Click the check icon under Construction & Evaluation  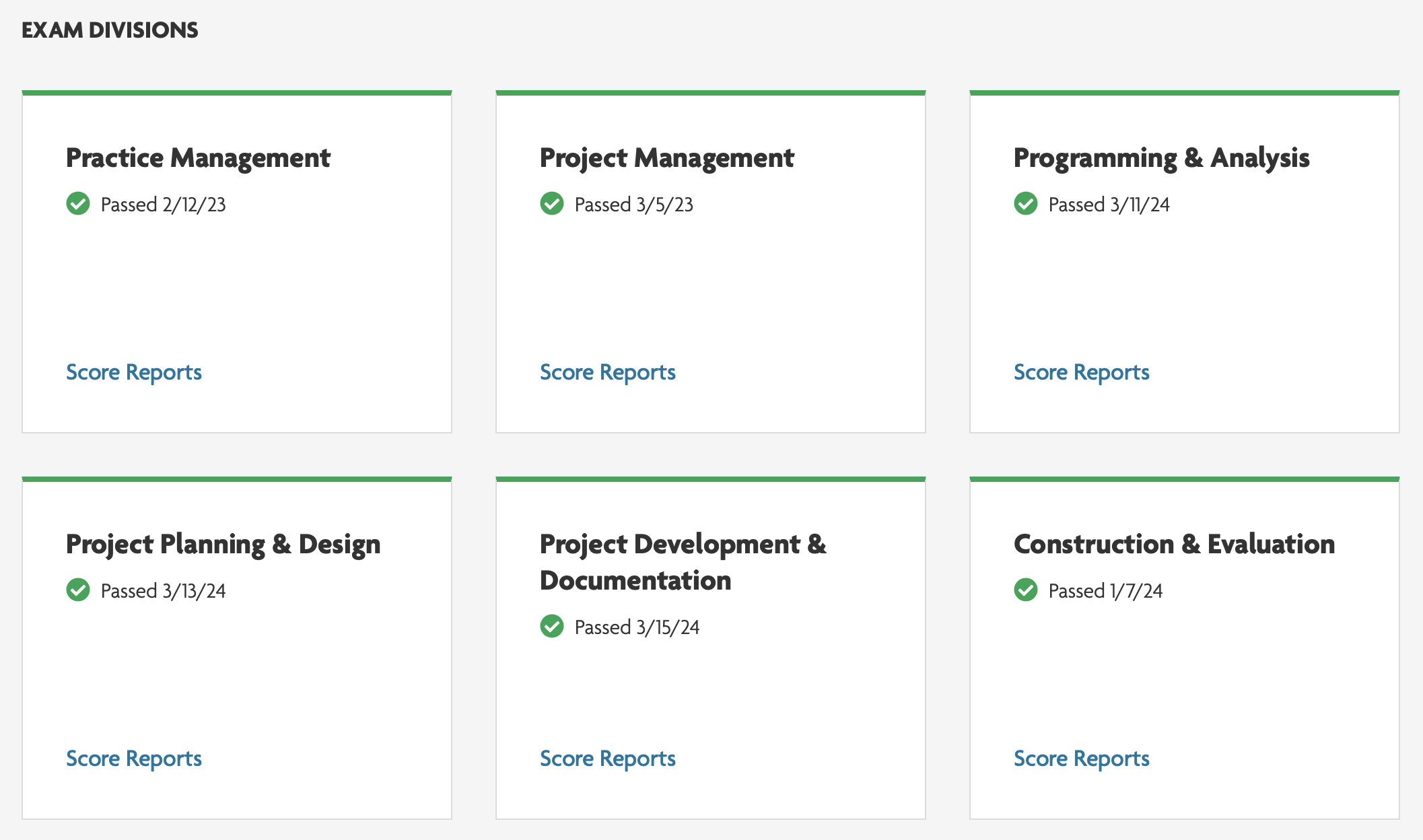pyautogui.click(x=1026, y=590)
